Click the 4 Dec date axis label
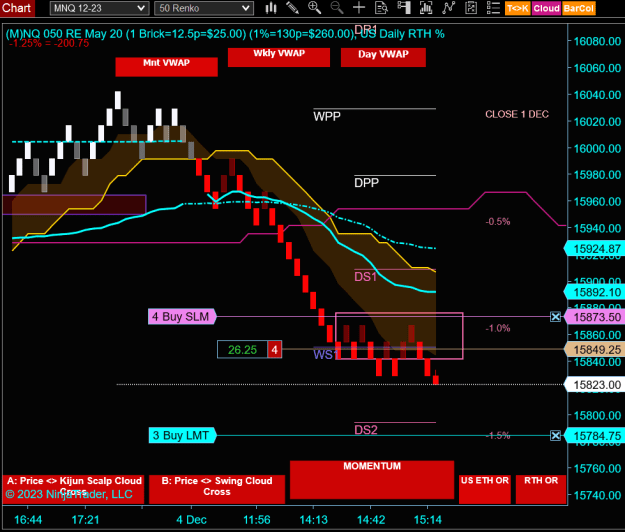 191,520
